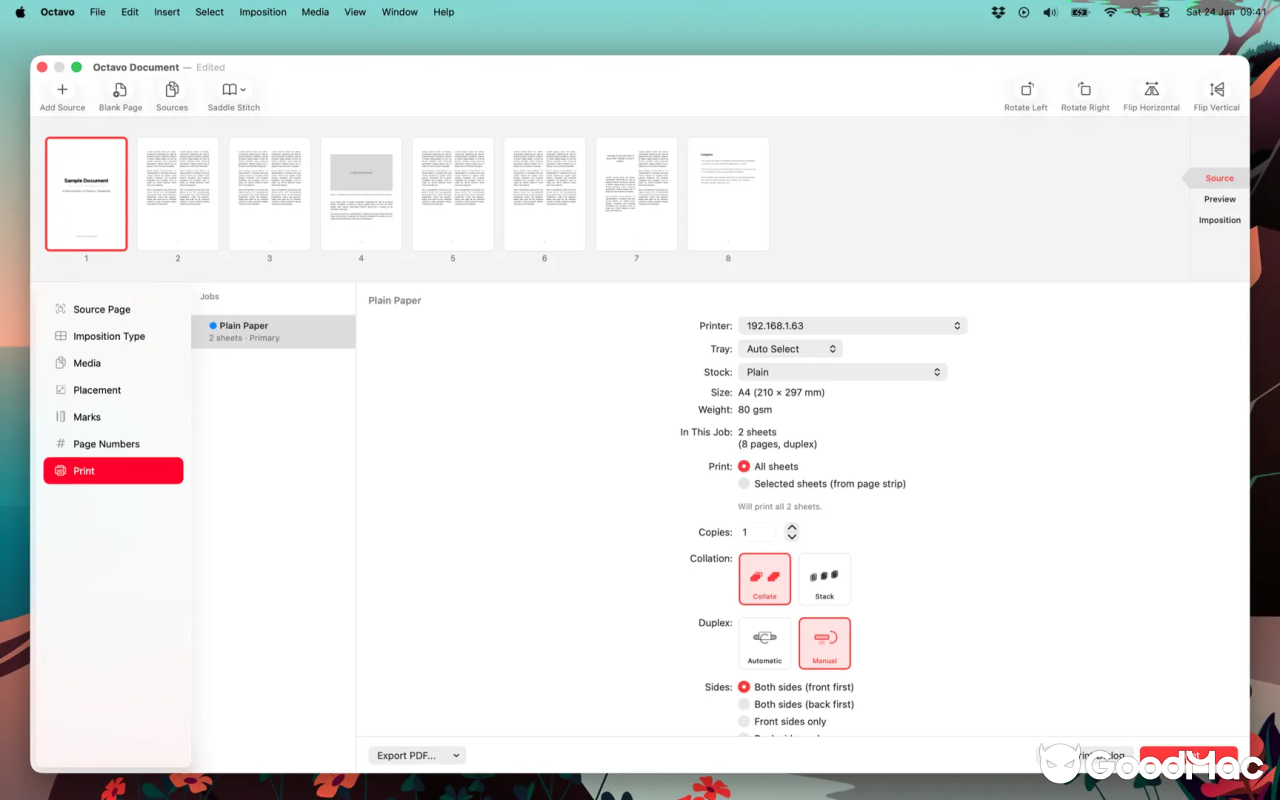The height and width of the screenshot is (800, 1280).
Task: Select the page 5 thumbnail
Action: pyautogui.click(x=452, y=193)
